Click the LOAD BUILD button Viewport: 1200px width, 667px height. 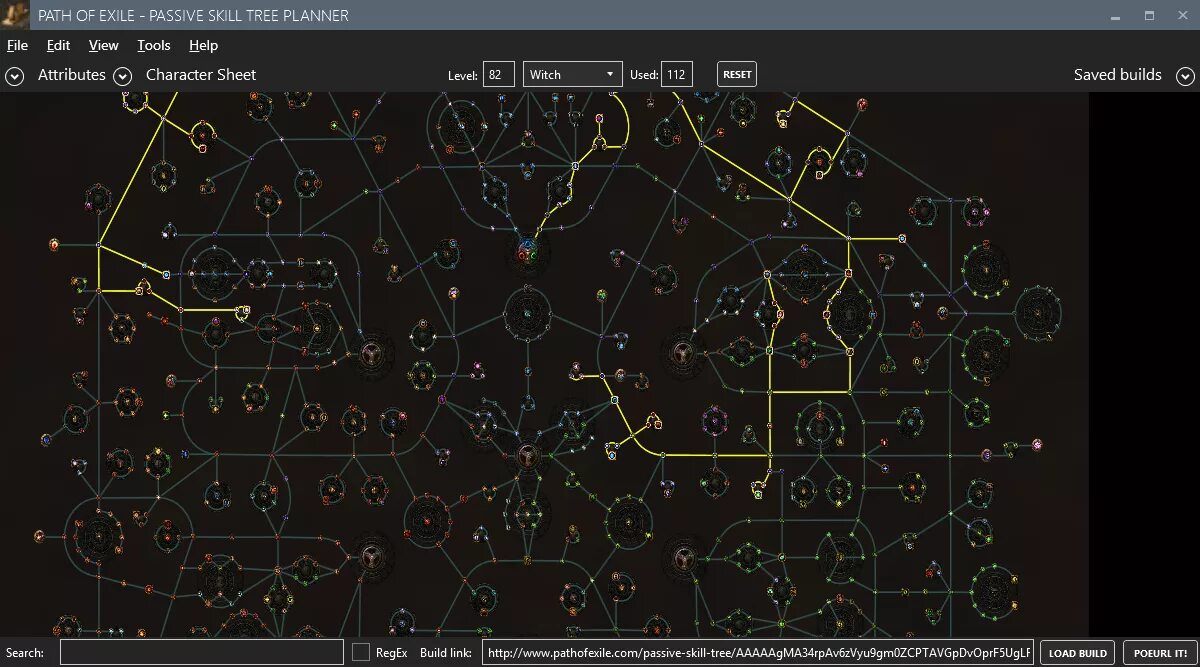1078,653
